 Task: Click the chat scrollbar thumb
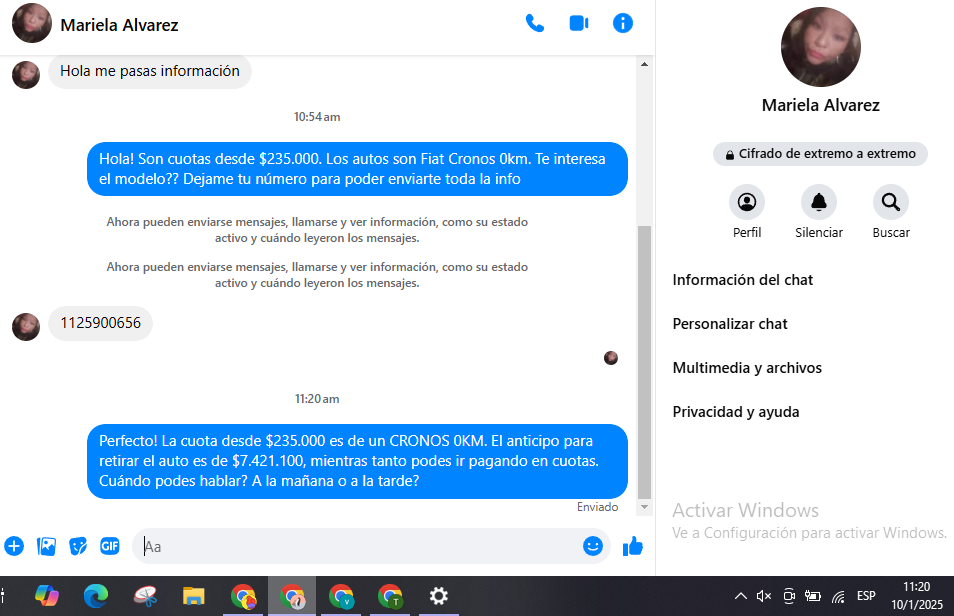point(644,362)
